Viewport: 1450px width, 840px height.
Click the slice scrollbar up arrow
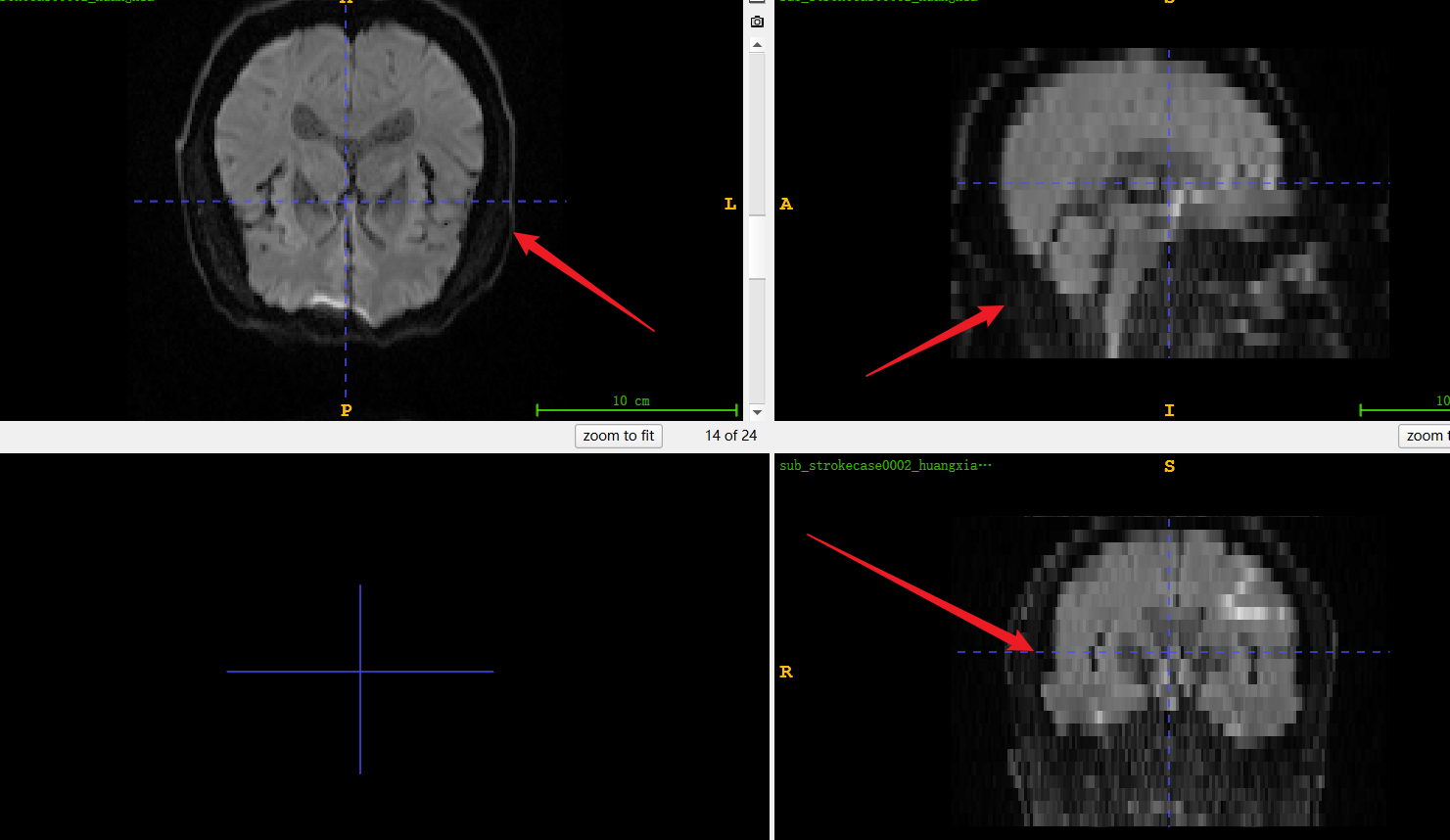click(x=757, y=45)
